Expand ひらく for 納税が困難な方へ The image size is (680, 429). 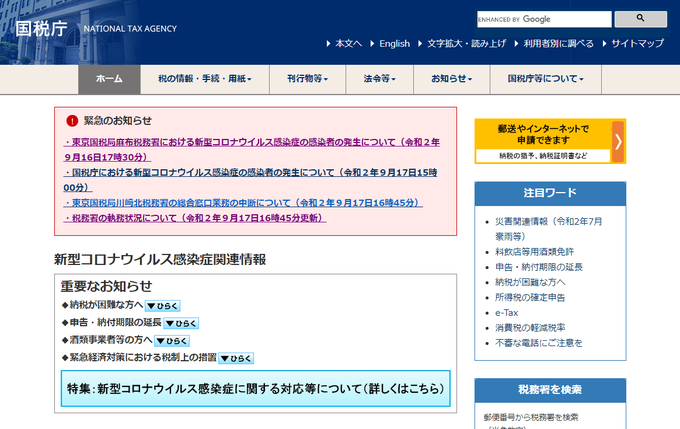click(x=163, y=306)
